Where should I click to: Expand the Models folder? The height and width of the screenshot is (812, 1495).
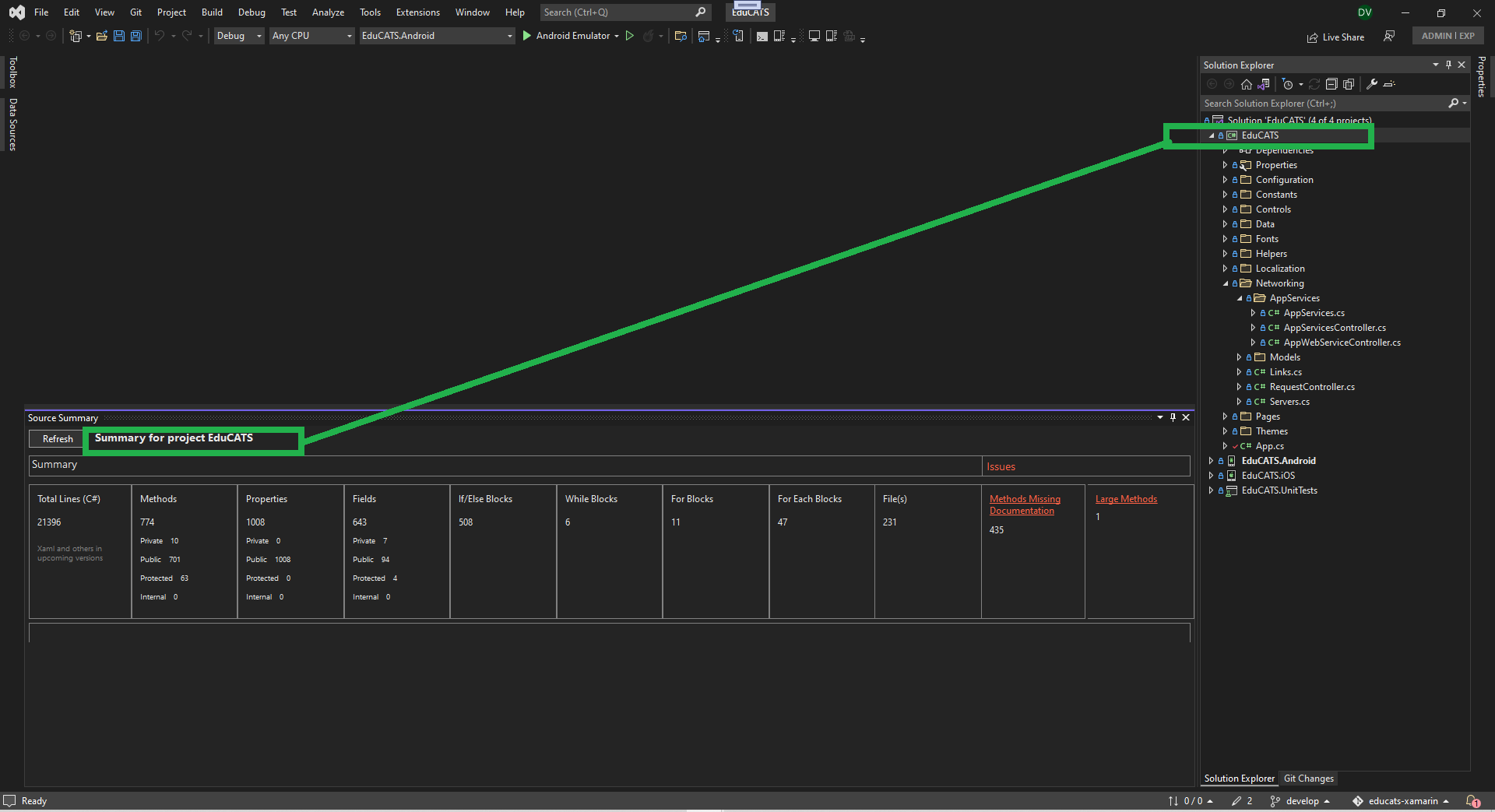point(1240,357)
